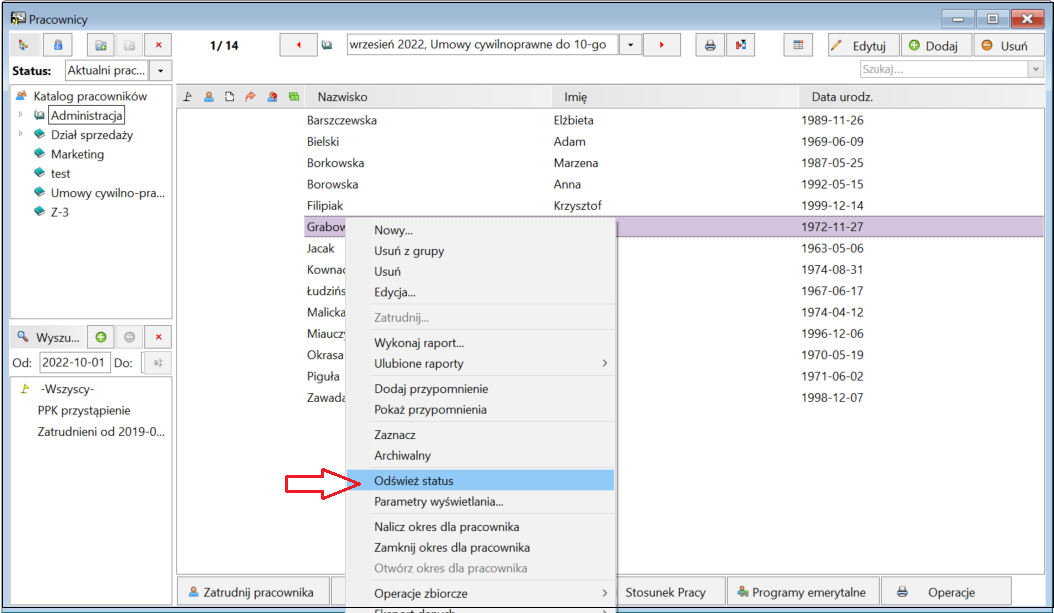Select the Z-3 tree item
This screenshot has height=613, width=1054.
coord(60,212)
